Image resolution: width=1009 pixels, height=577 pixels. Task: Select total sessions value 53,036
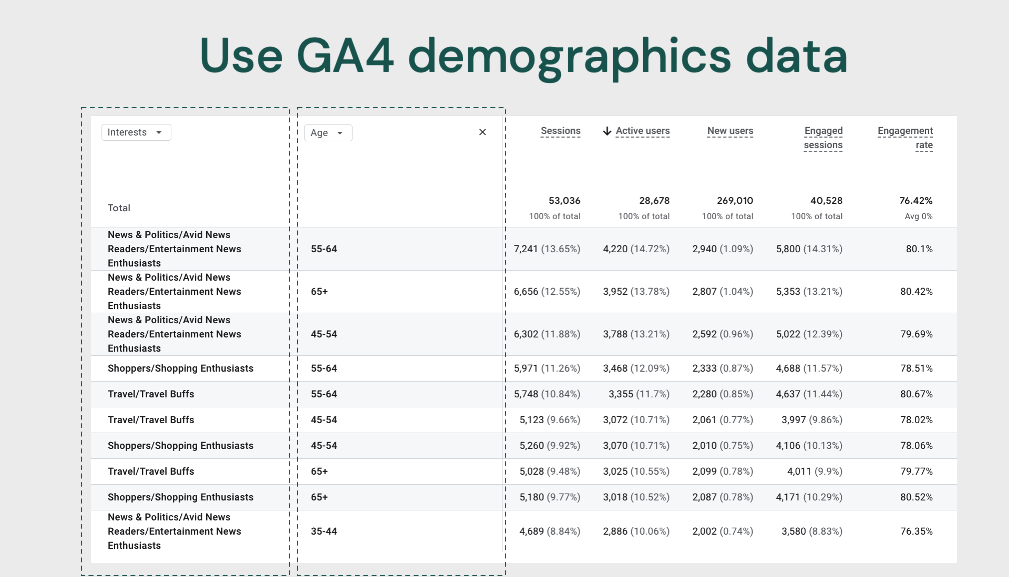(564, 201)
